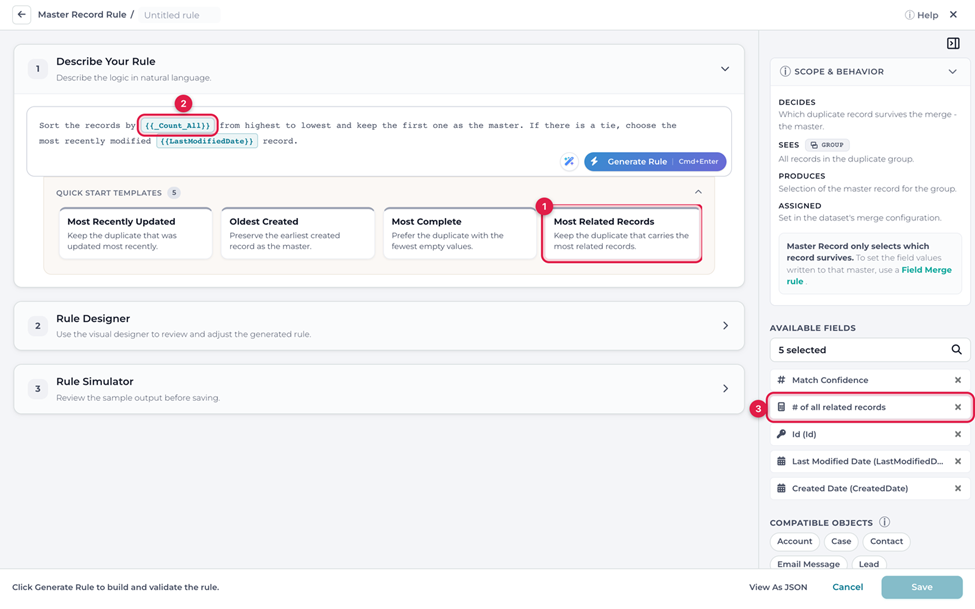Choose the Most Related Records template

[x=622, y=233]
